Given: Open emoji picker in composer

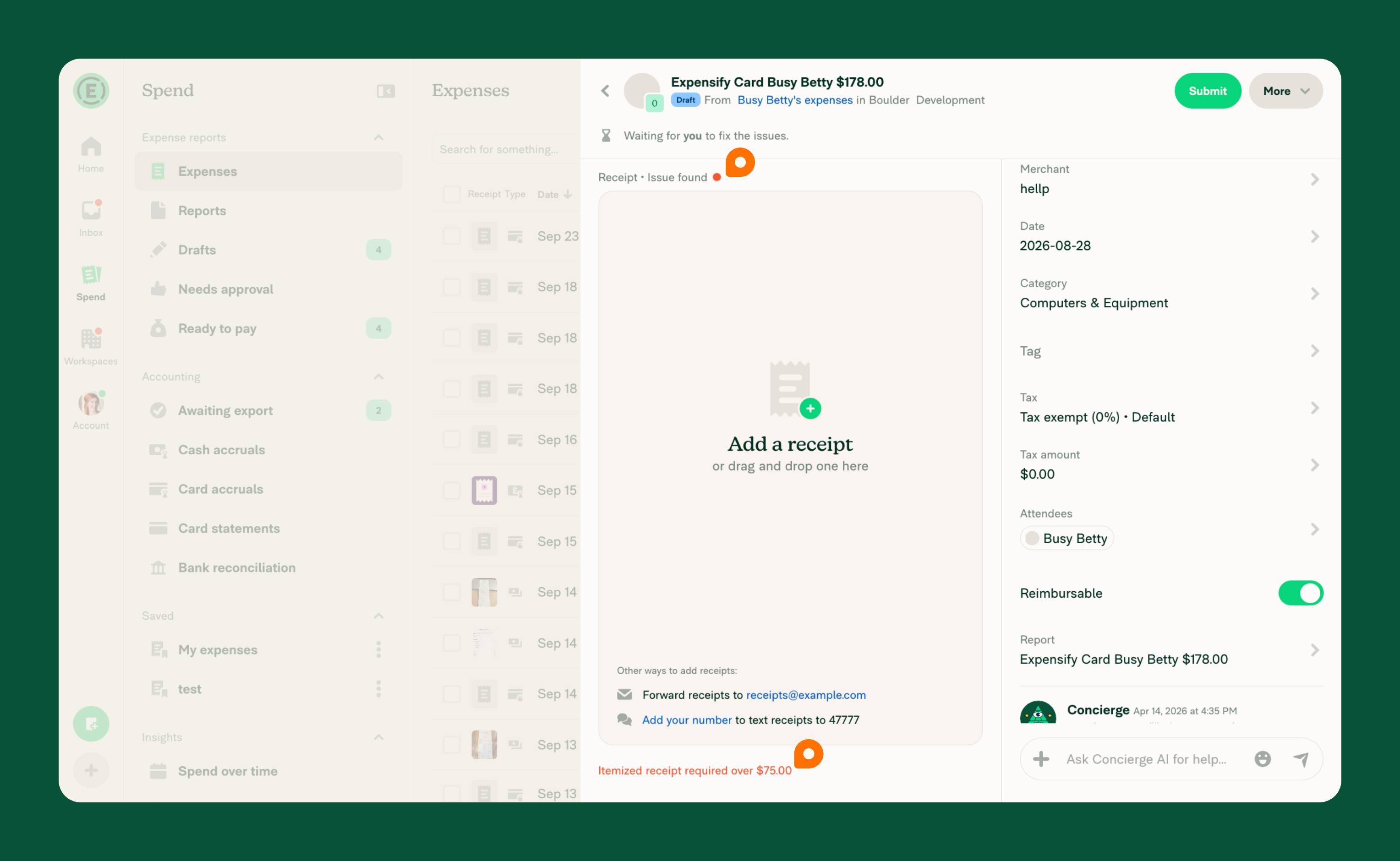Looking at the screenshot, I should pyautogui.click(x=1263, y=758).
